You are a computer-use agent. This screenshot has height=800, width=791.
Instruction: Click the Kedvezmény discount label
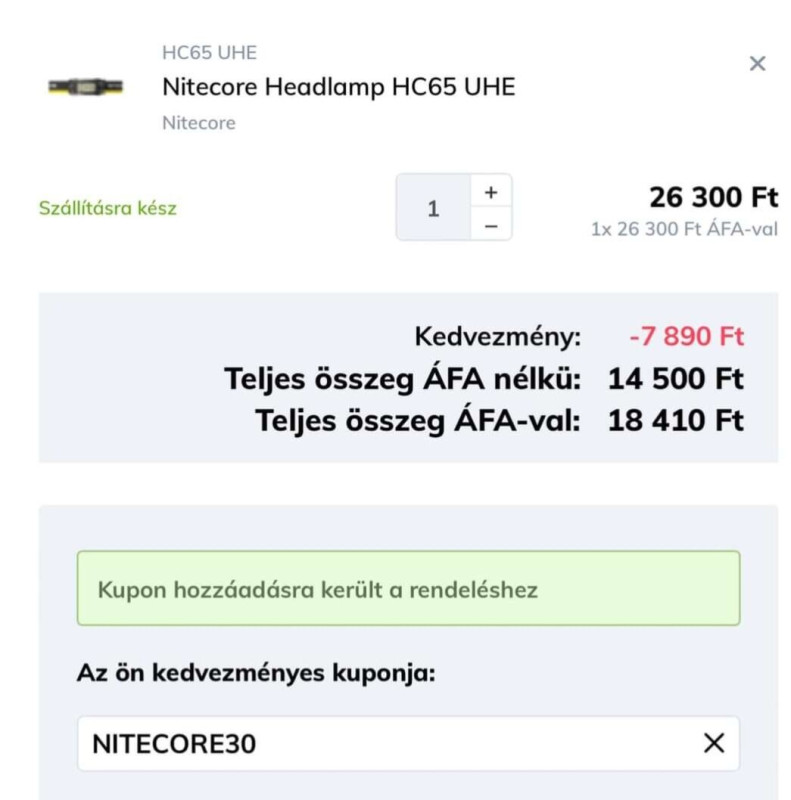click(x=498, y=337)
